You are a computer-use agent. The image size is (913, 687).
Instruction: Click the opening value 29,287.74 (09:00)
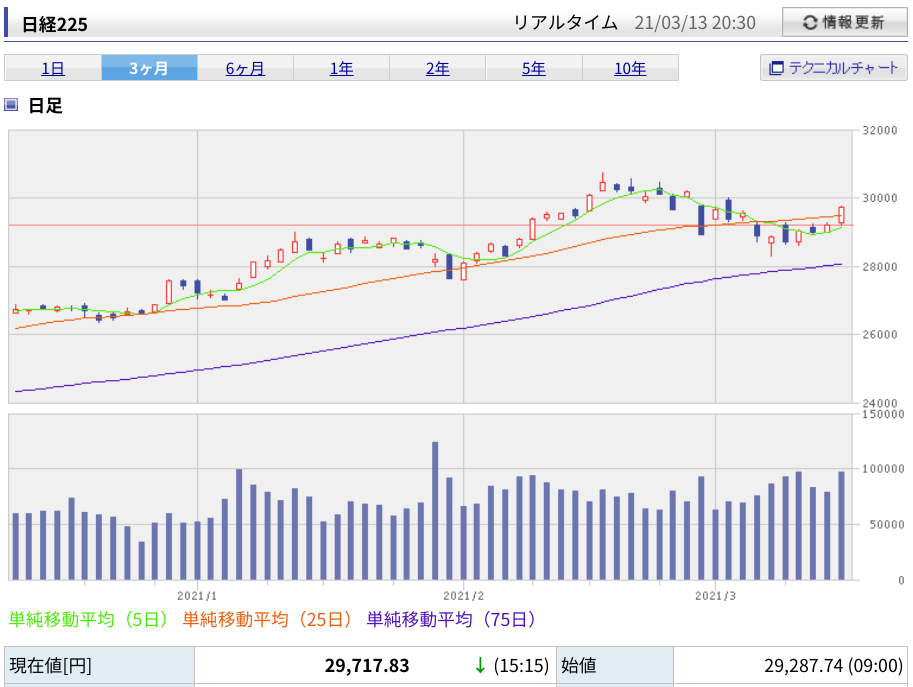pyautogui.click(x=833, y=665)
